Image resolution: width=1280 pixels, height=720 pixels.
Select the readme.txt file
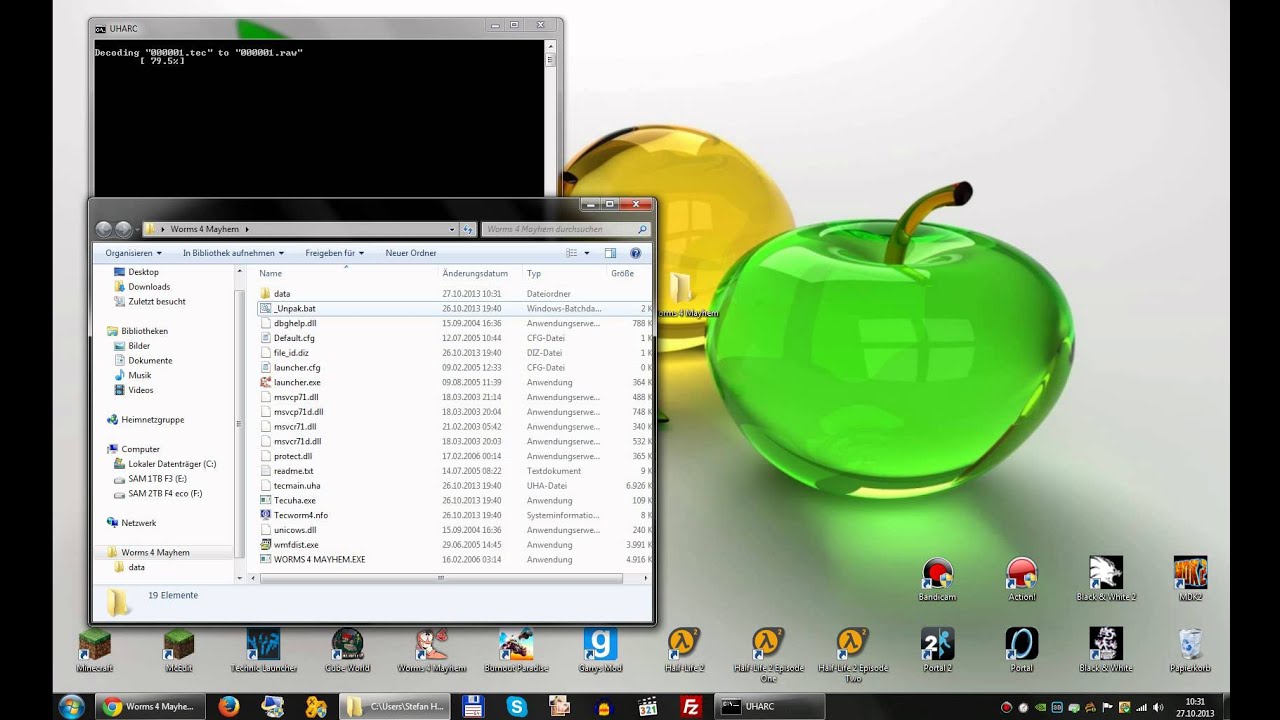tap(454, 471)
